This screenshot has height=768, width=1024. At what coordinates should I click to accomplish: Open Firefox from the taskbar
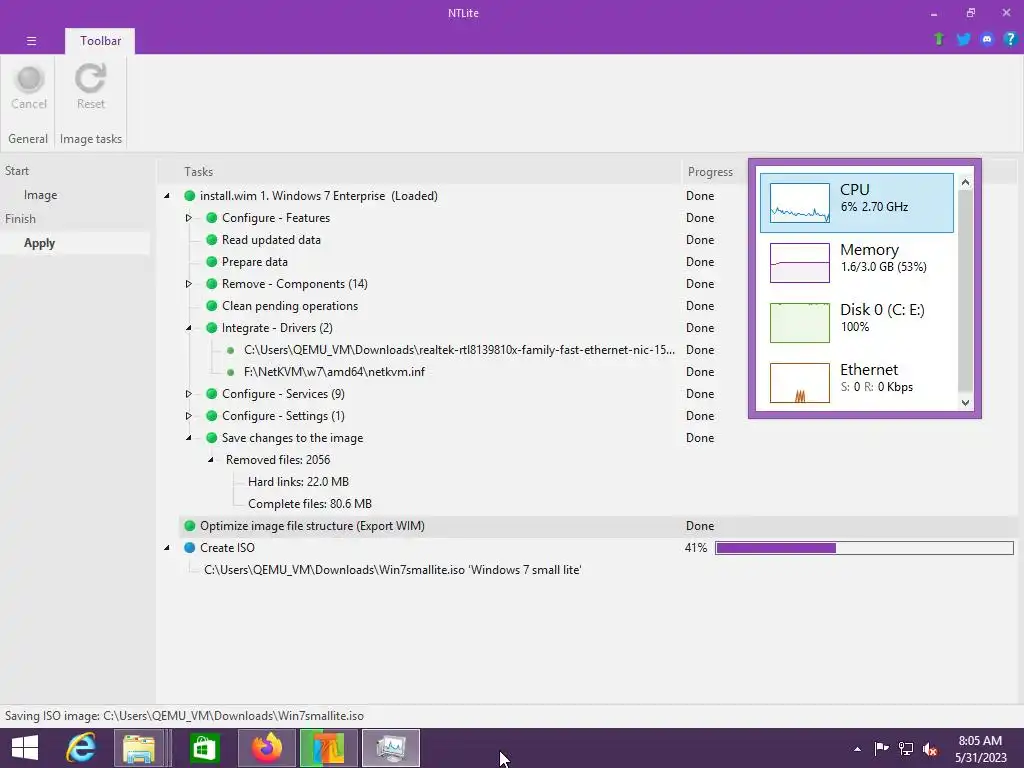tap(266, 748)
